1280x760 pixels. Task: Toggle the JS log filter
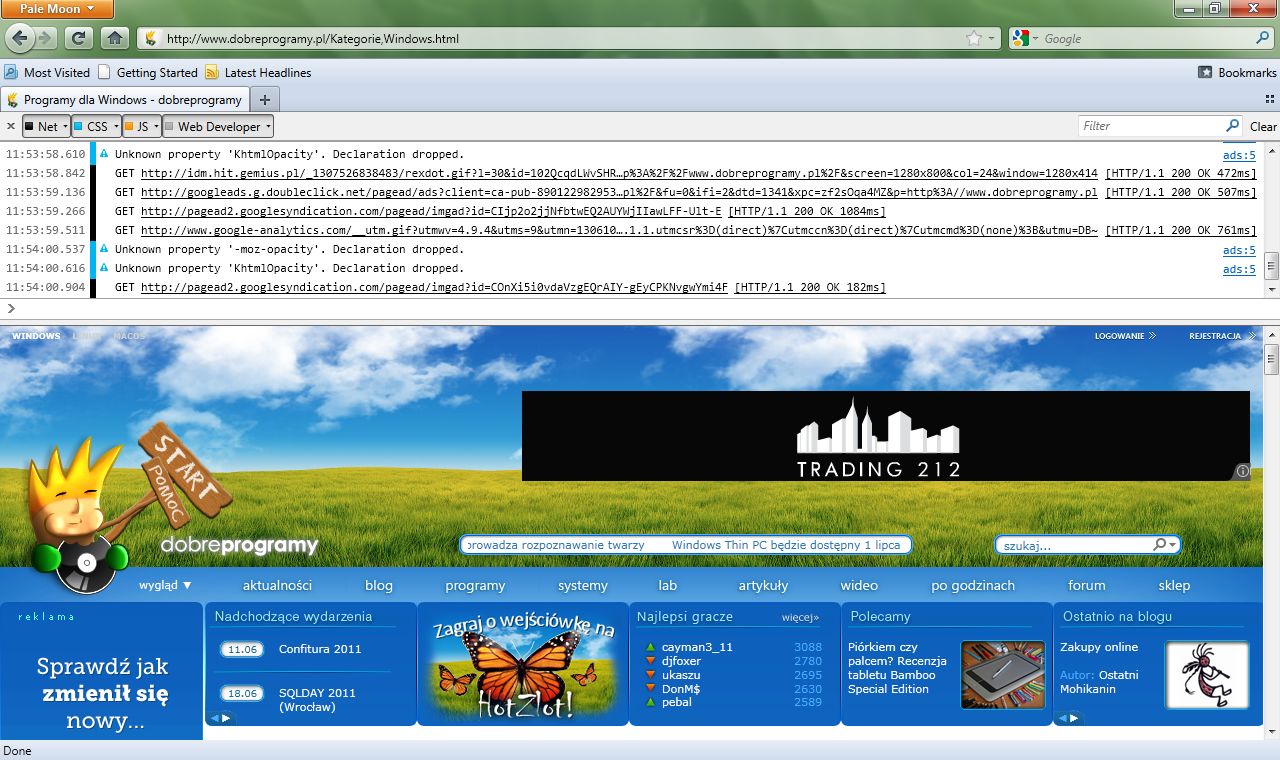pos(137,127)
